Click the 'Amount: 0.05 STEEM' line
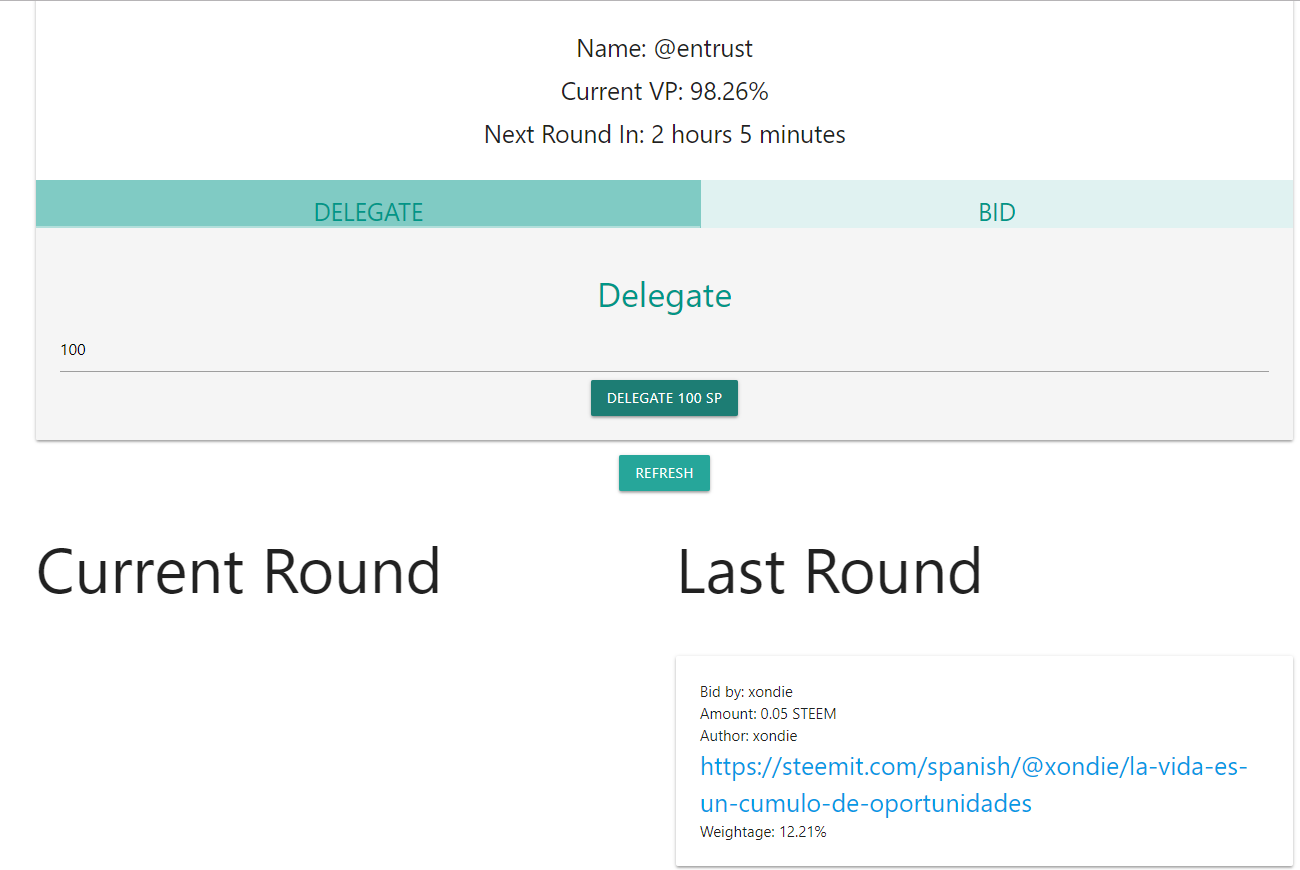The image size is (1300, 870). 768,714
